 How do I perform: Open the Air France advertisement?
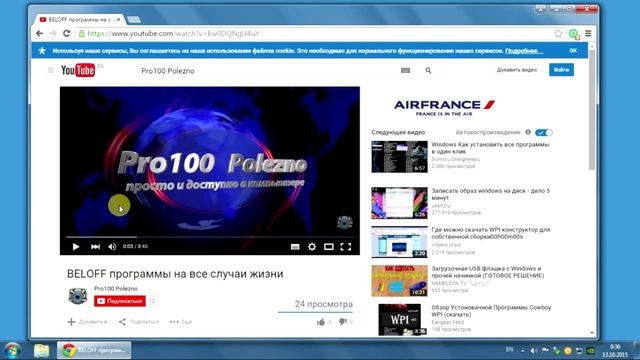(x=444, y=108)
